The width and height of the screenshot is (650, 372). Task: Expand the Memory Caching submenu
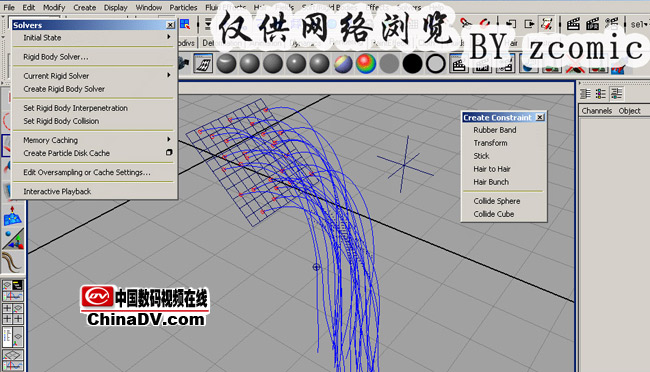tap(95, 140)
